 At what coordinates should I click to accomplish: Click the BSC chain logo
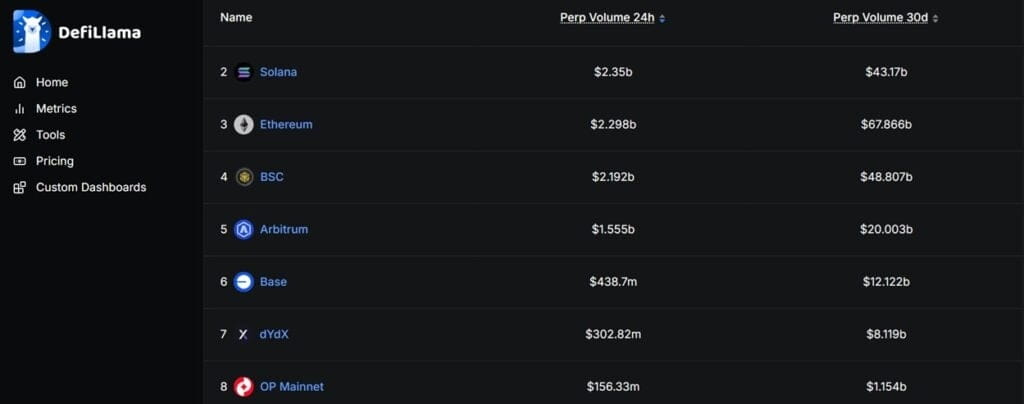(x=244, y=177)
